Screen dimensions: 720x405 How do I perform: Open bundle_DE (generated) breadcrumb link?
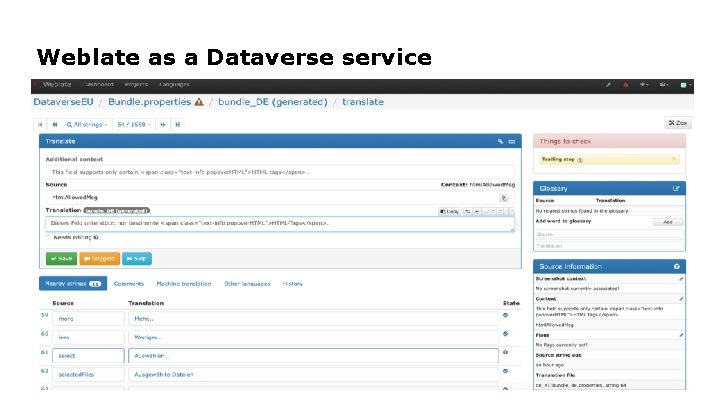pos(273,102)
